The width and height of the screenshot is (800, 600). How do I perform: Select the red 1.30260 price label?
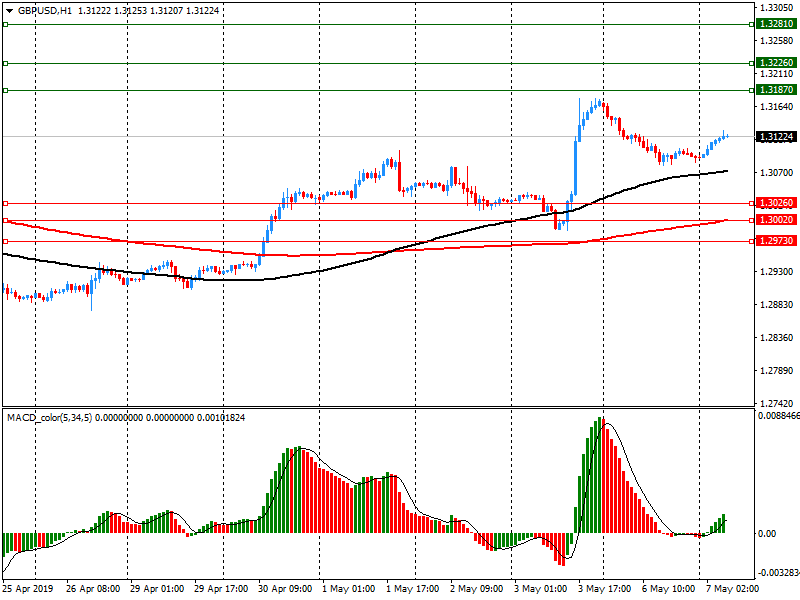coord(776,203)
